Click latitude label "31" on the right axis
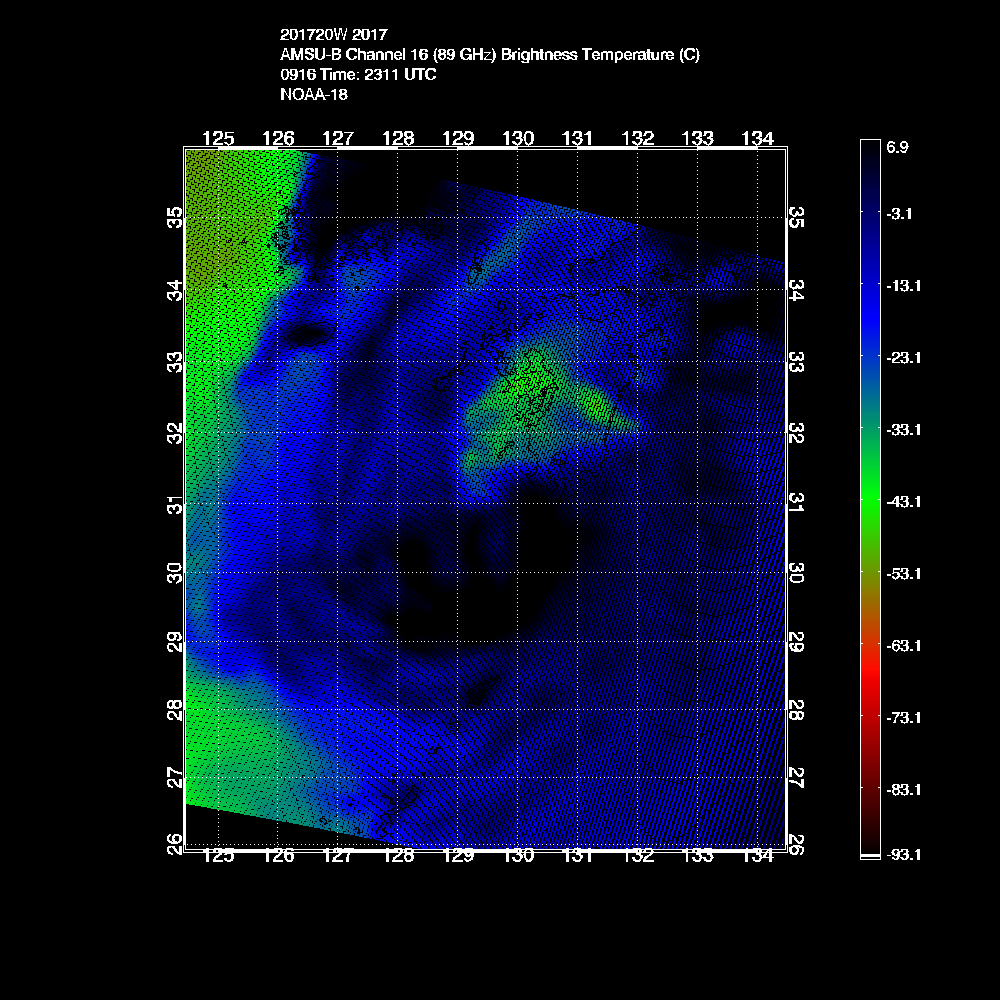The image size is (1000, 1000). click(797, 503)
